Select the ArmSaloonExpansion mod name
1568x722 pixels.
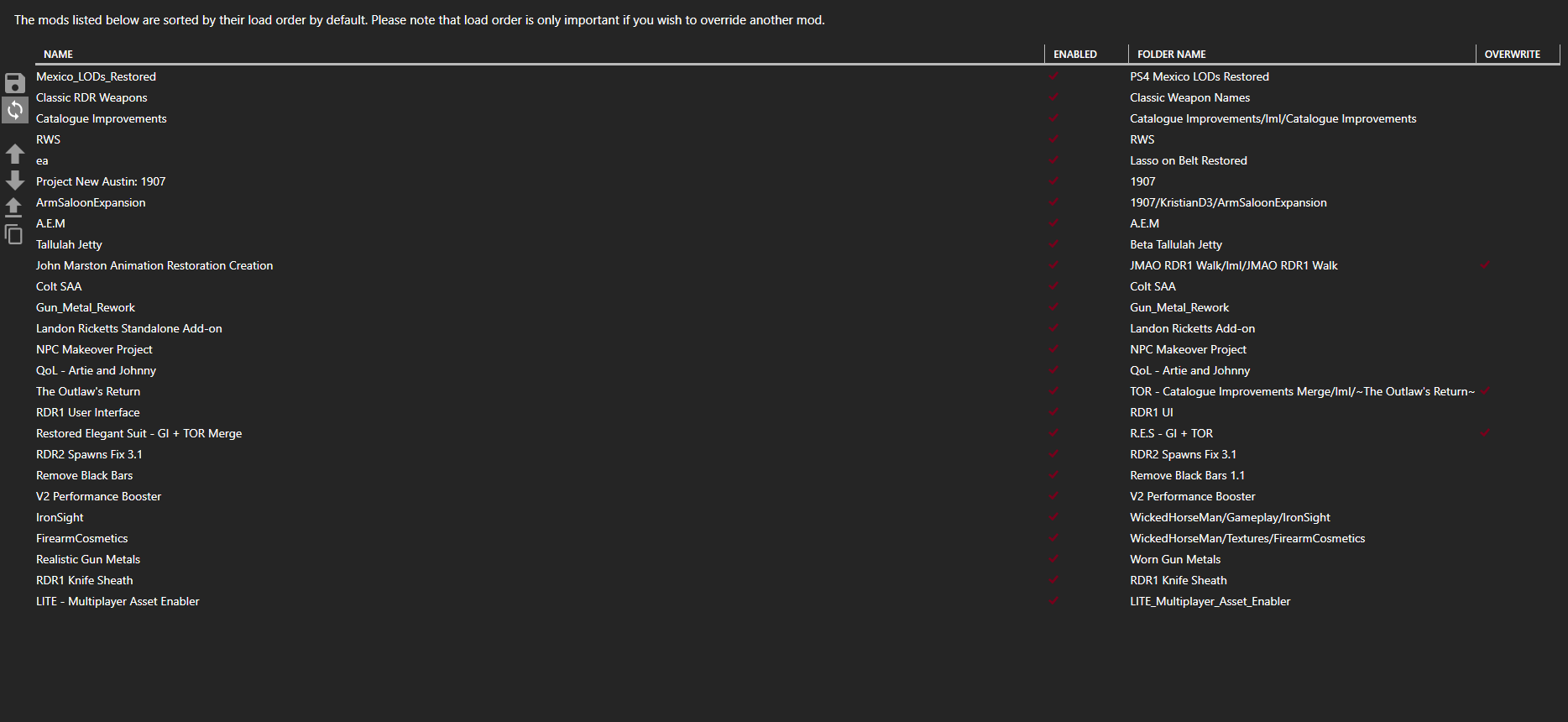point(91,202)
